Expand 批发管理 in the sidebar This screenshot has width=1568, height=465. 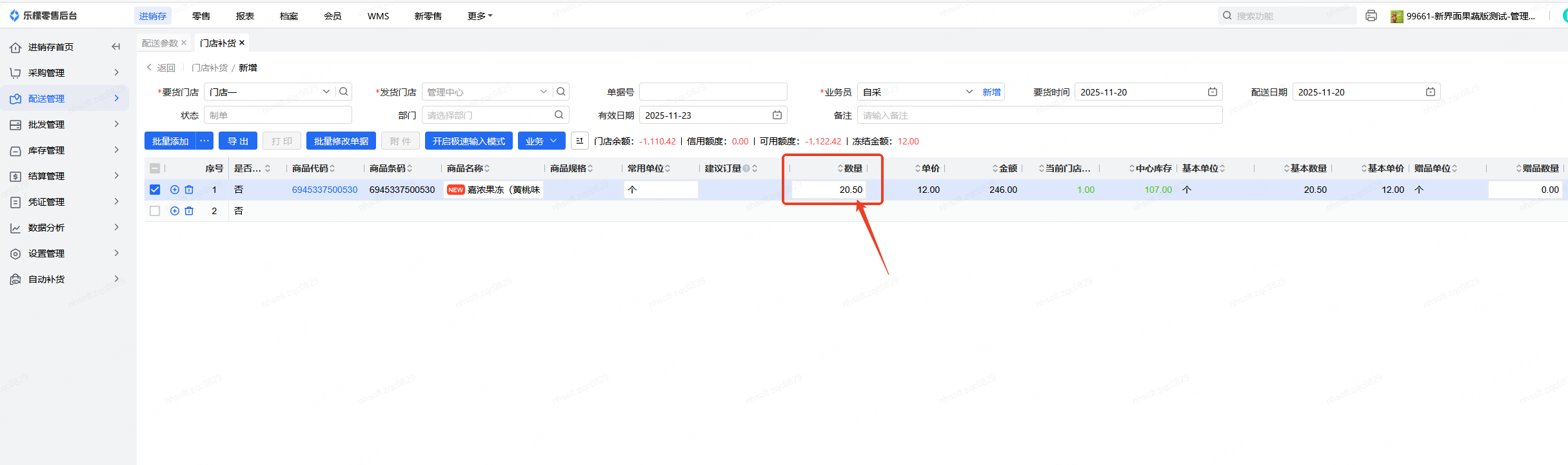click(117, 124)
